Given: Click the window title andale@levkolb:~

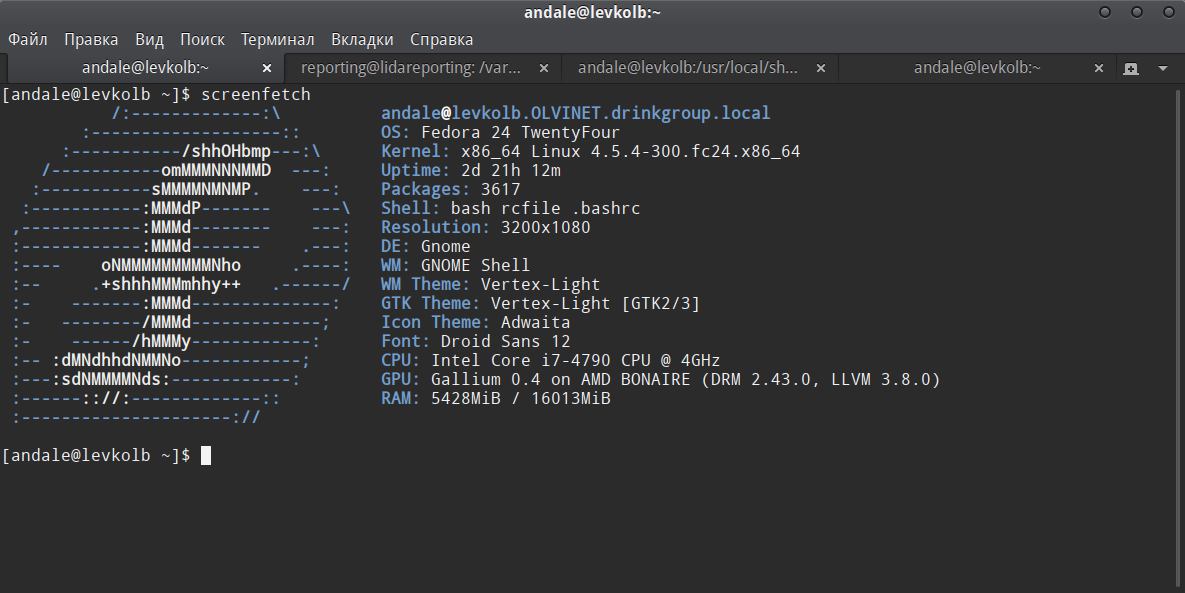Looking at the screenshot, I should click(x=592, y=12).
